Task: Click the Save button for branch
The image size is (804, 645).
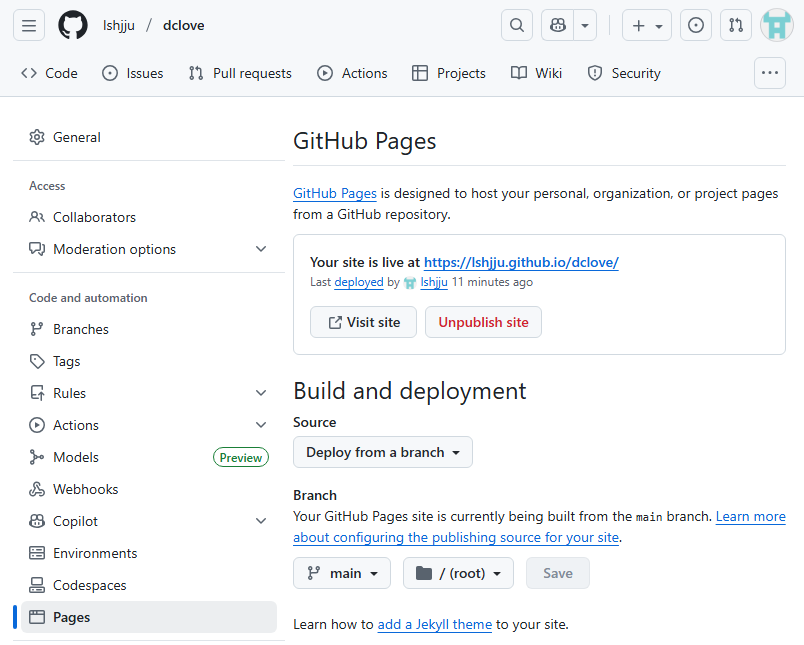Action: pos(558,573)
